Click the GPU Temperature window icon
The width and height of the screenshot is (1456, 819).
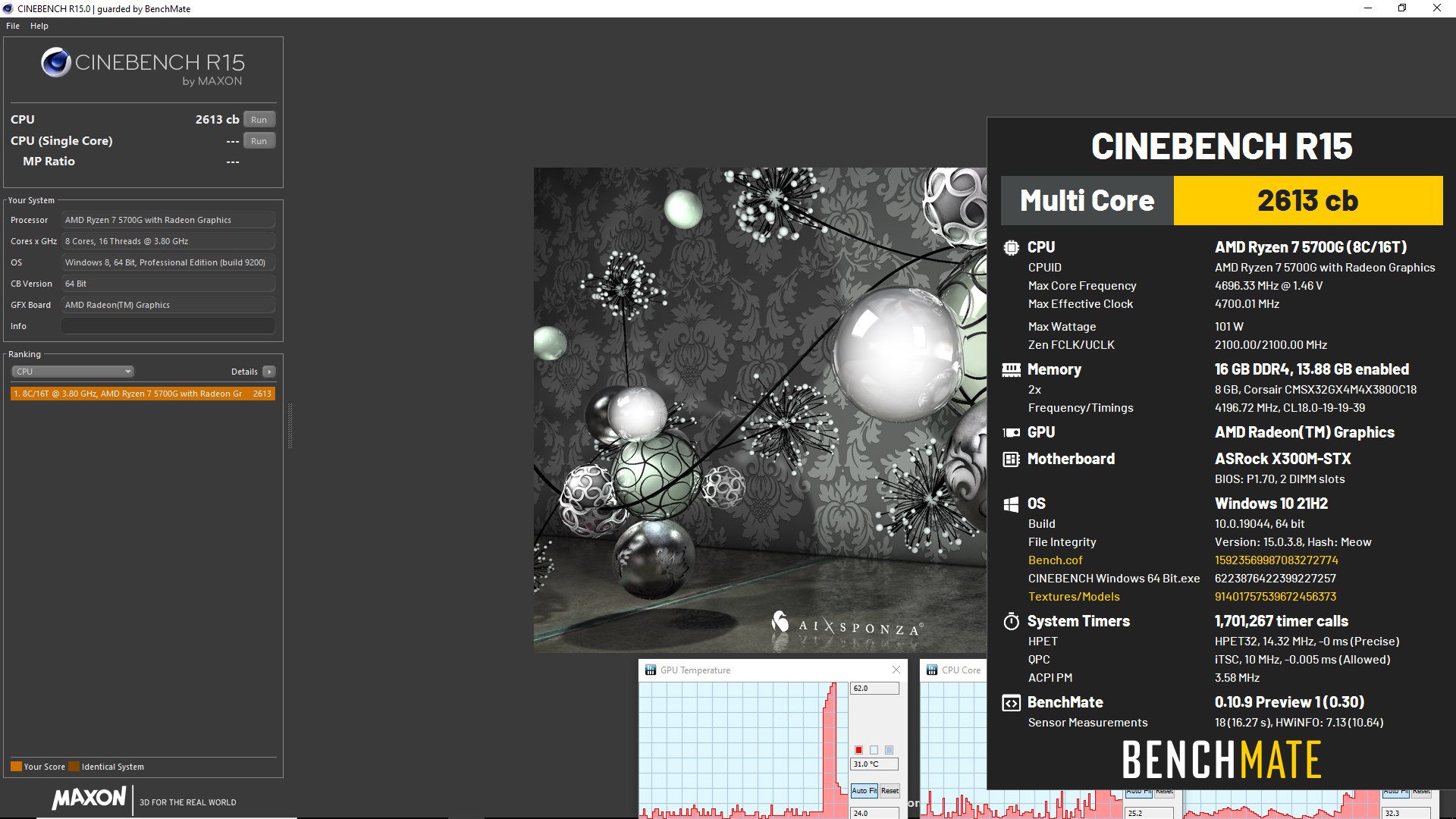click(651, 670)
